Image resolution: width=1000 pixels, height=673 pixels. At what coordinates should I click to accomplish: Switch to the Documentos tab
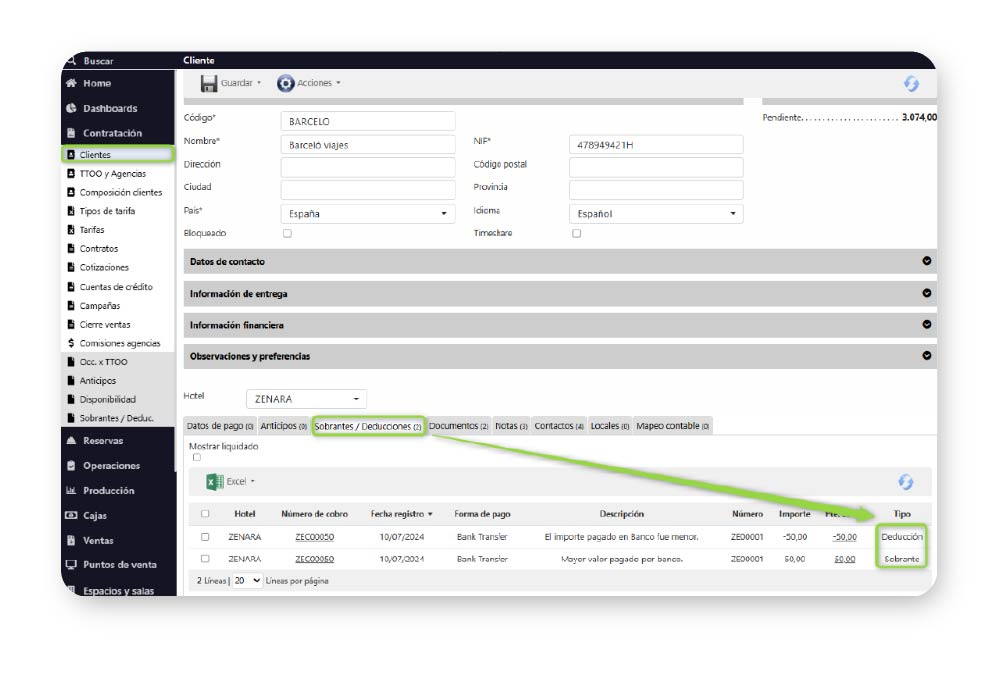tap(458, 426)
